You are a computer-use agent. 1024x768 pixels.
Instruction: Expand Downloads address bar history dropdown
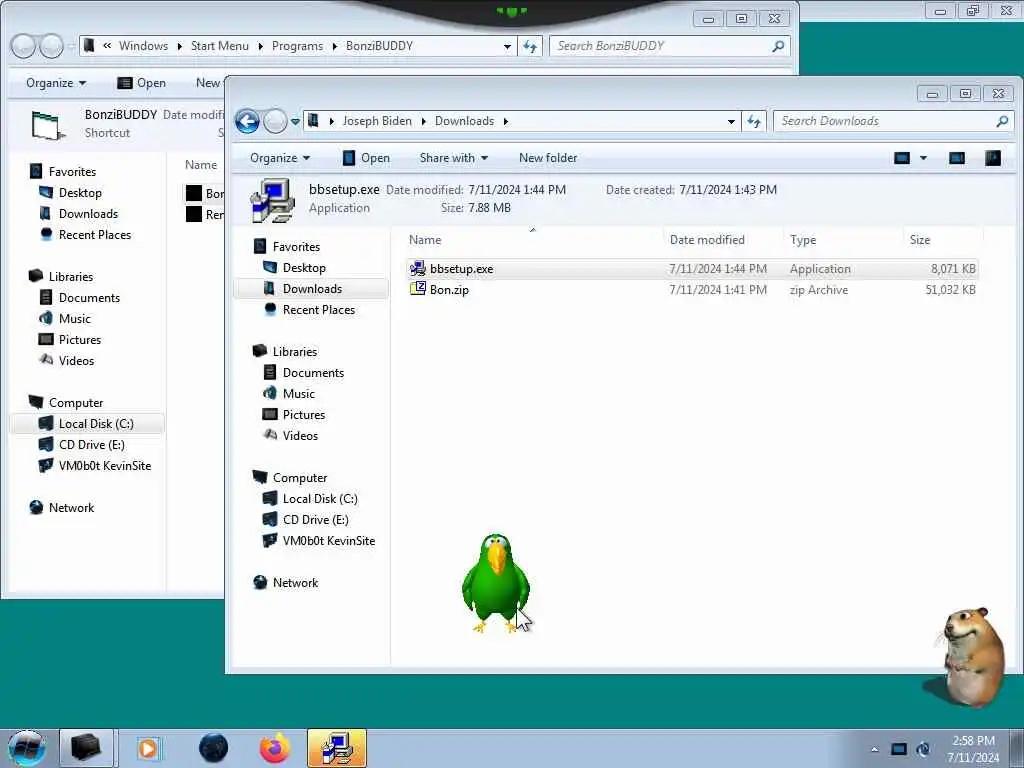click(731, 121)
